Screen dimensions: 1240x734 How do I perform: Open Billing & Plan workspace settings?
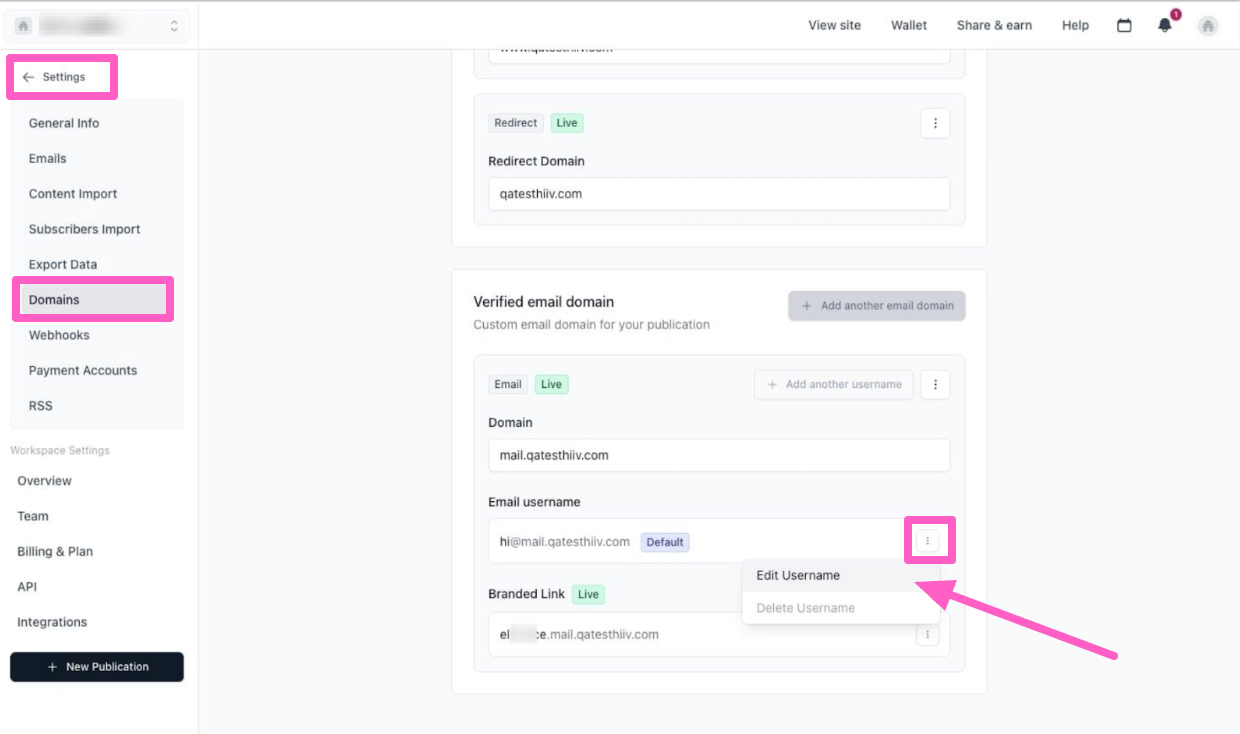click(55, 552)
